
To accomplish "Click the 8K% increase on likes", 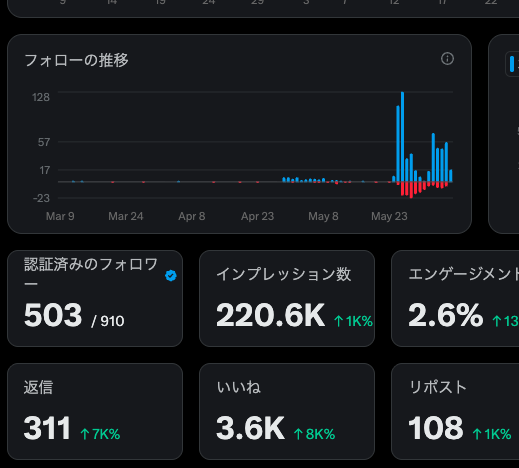I will (314, 434).
